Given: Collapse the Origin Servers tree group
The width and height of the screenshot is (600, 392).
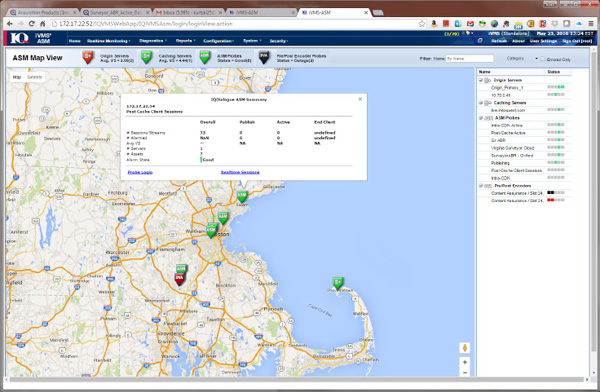Looking at the screenshot, I should point(481,80).
